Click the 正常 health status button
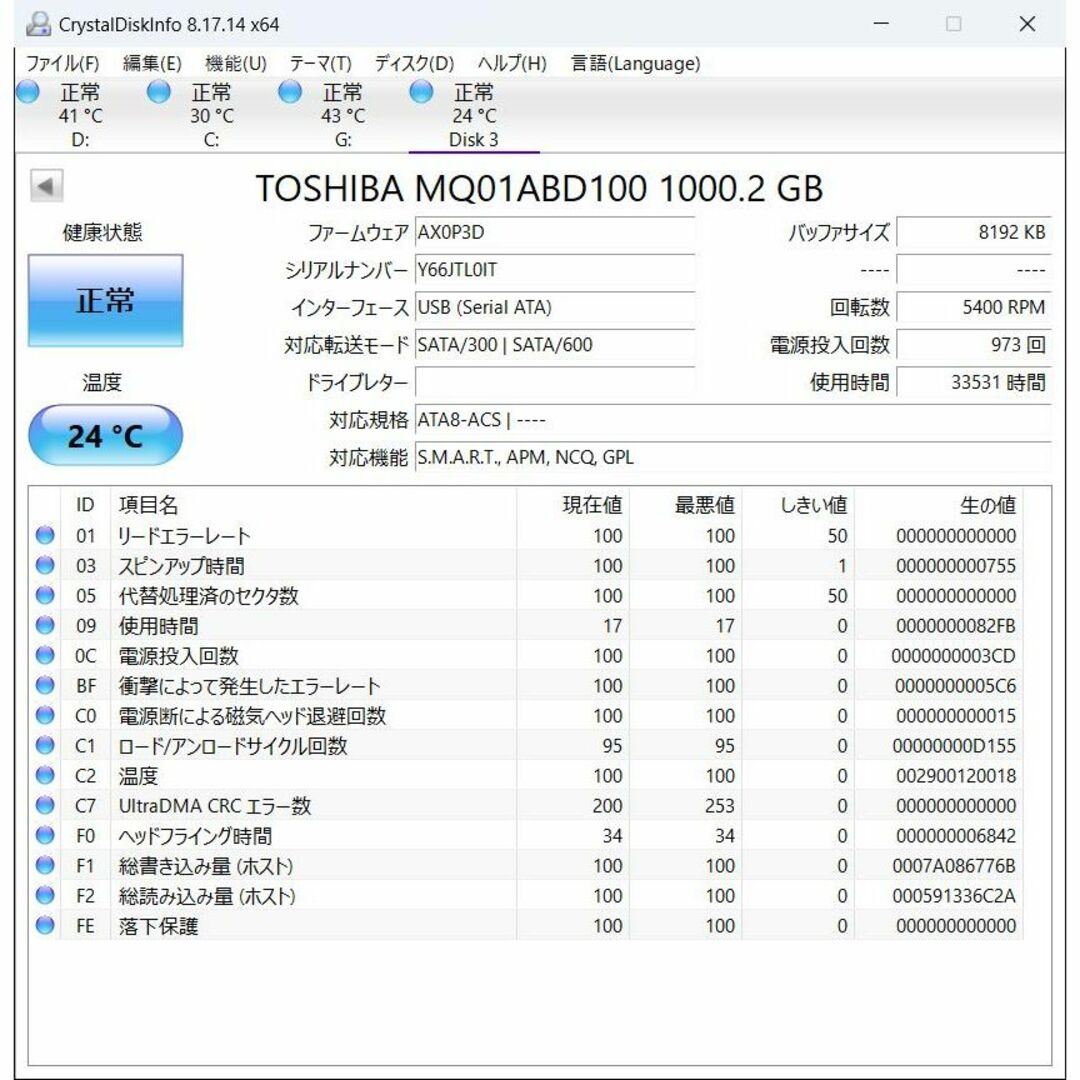 105,300
